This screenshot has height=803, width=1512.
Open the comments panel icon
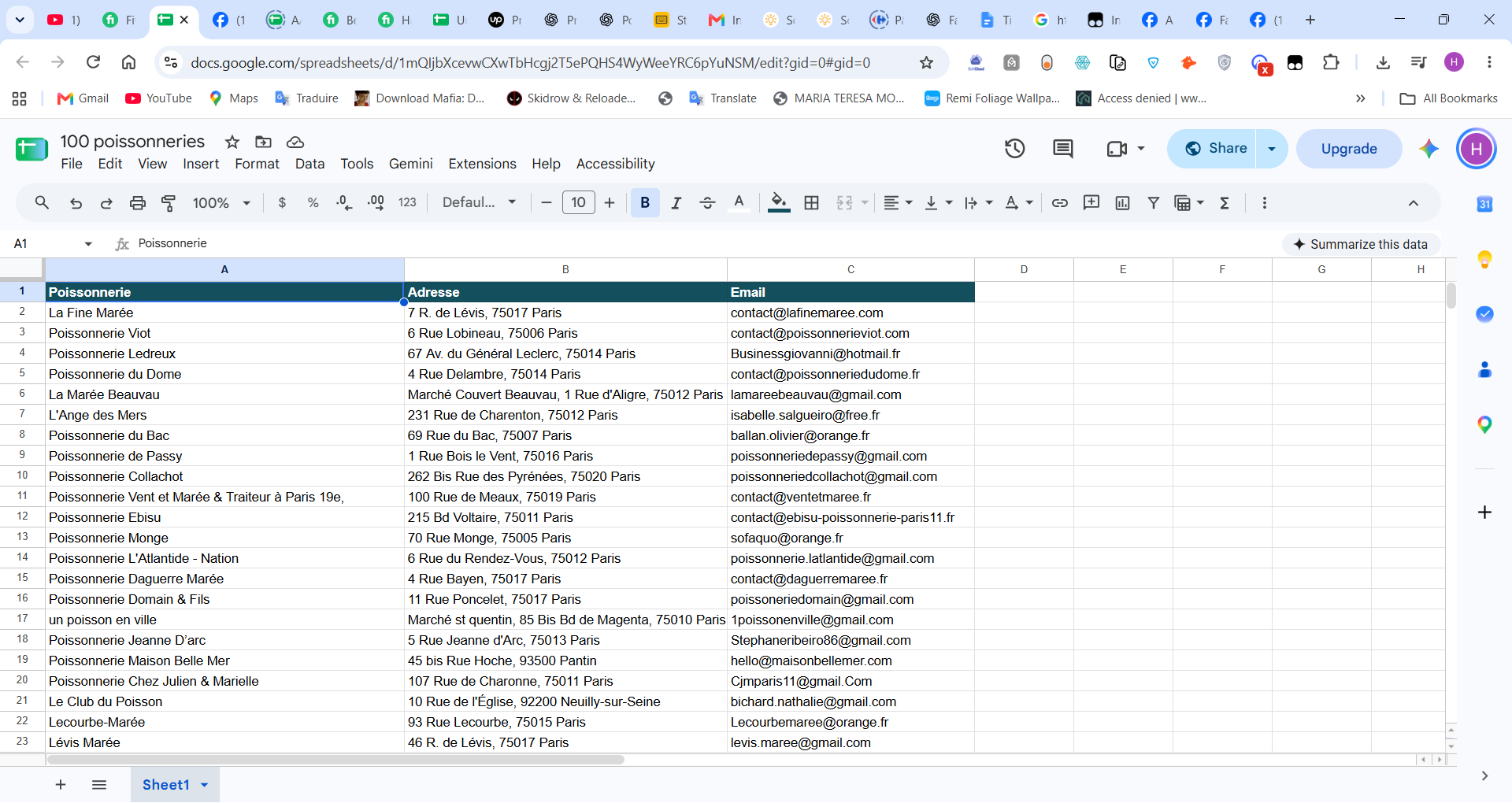(x=1063, y=148)
